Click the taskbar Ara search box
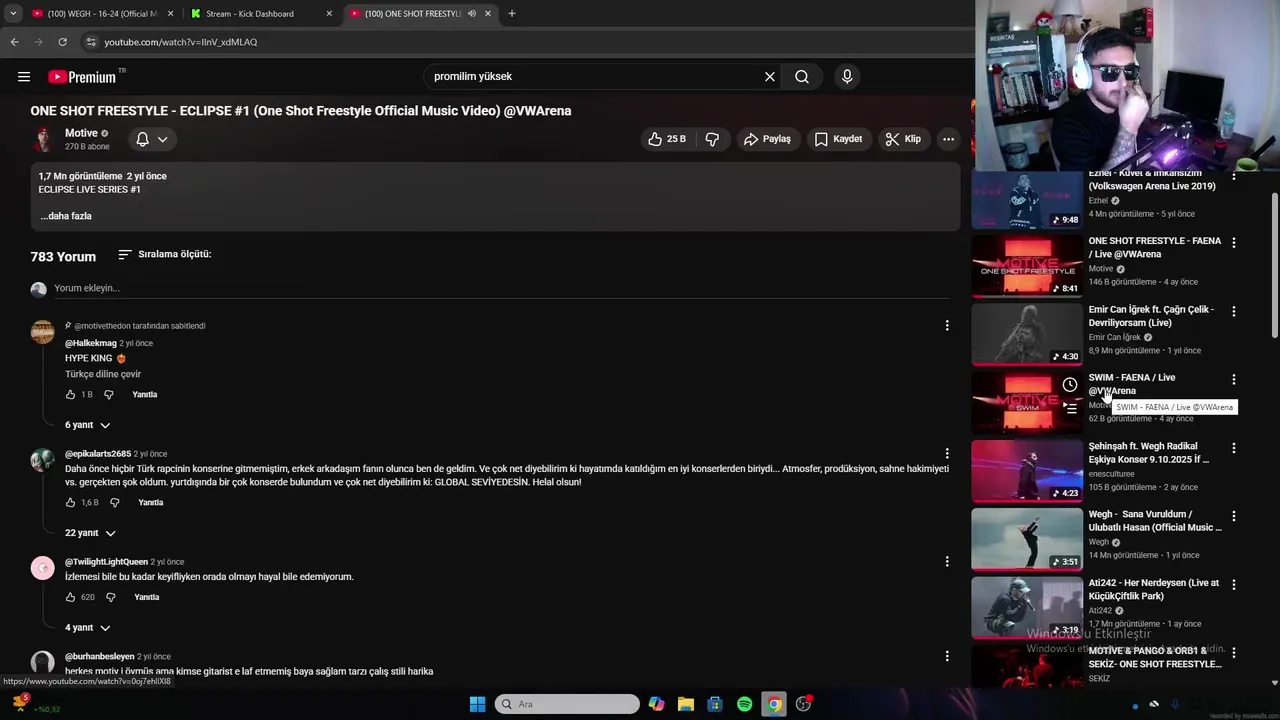Viewport: 1280px width, 720px height. 567,704
